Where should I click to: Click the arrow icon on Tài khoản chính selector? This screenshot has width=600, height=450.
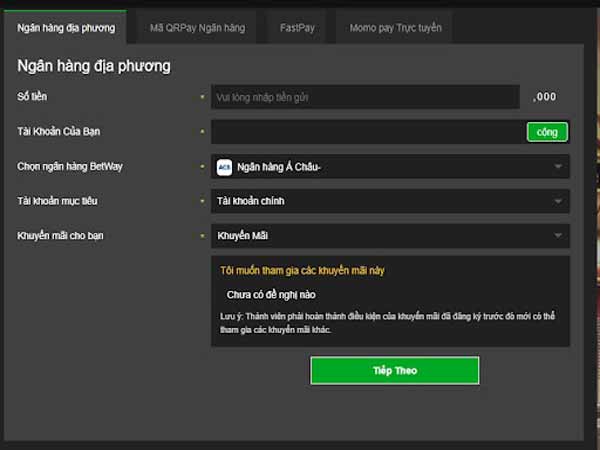click(x=557, y=202)
